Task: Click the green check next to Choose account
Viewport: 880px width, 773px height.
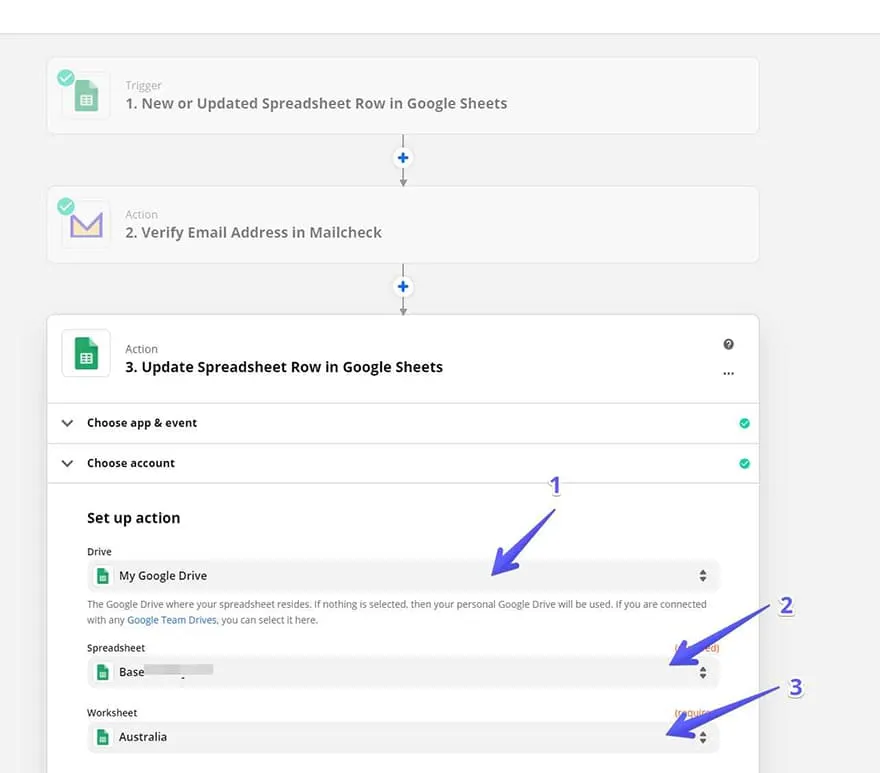Action: pyautogui.click(x=744, y=463)
